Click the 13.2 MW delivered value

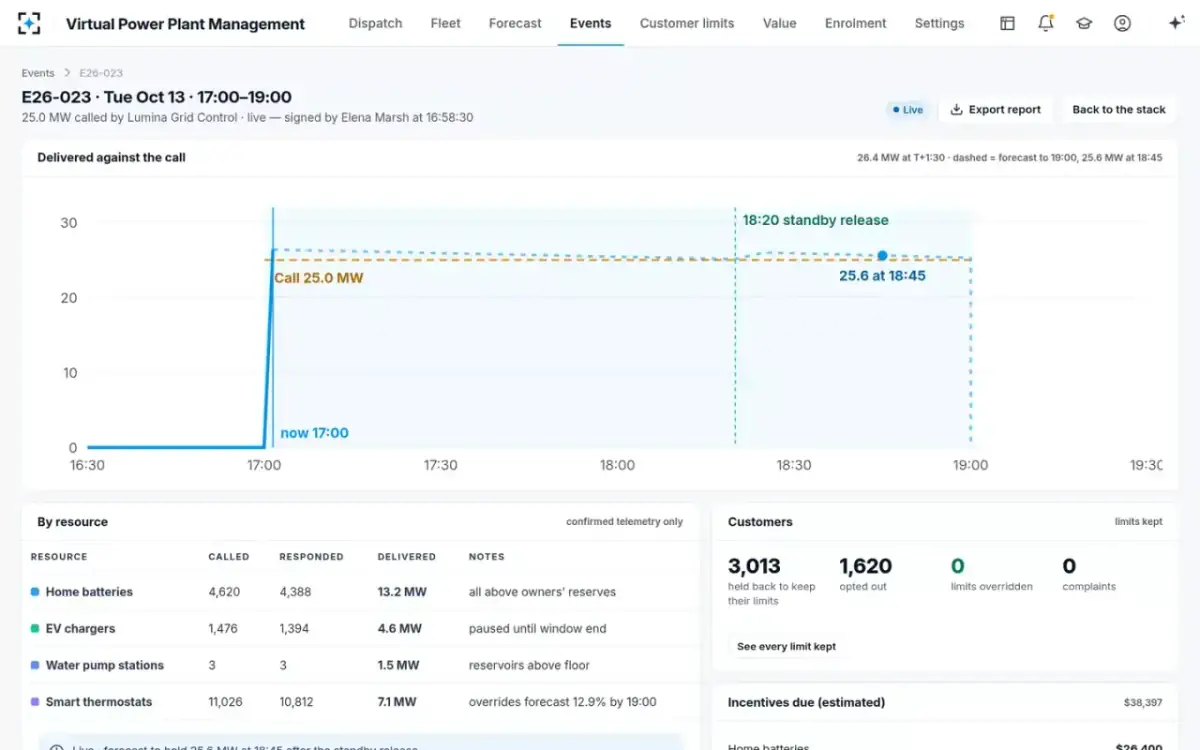[402, 592]
